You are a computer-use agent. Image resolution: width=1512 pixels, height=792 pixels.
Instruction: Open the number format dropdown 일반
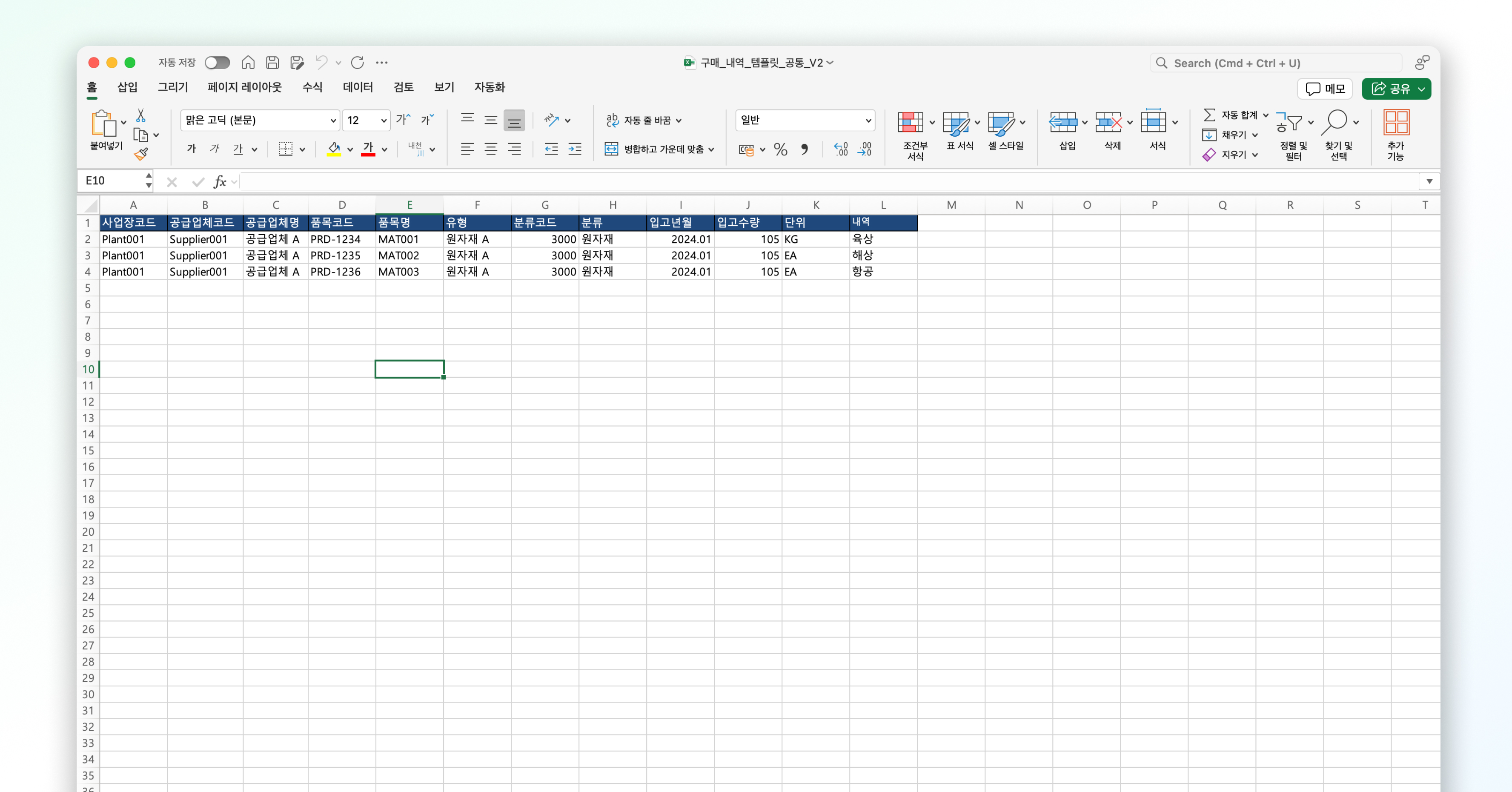[x=805, y=120]
